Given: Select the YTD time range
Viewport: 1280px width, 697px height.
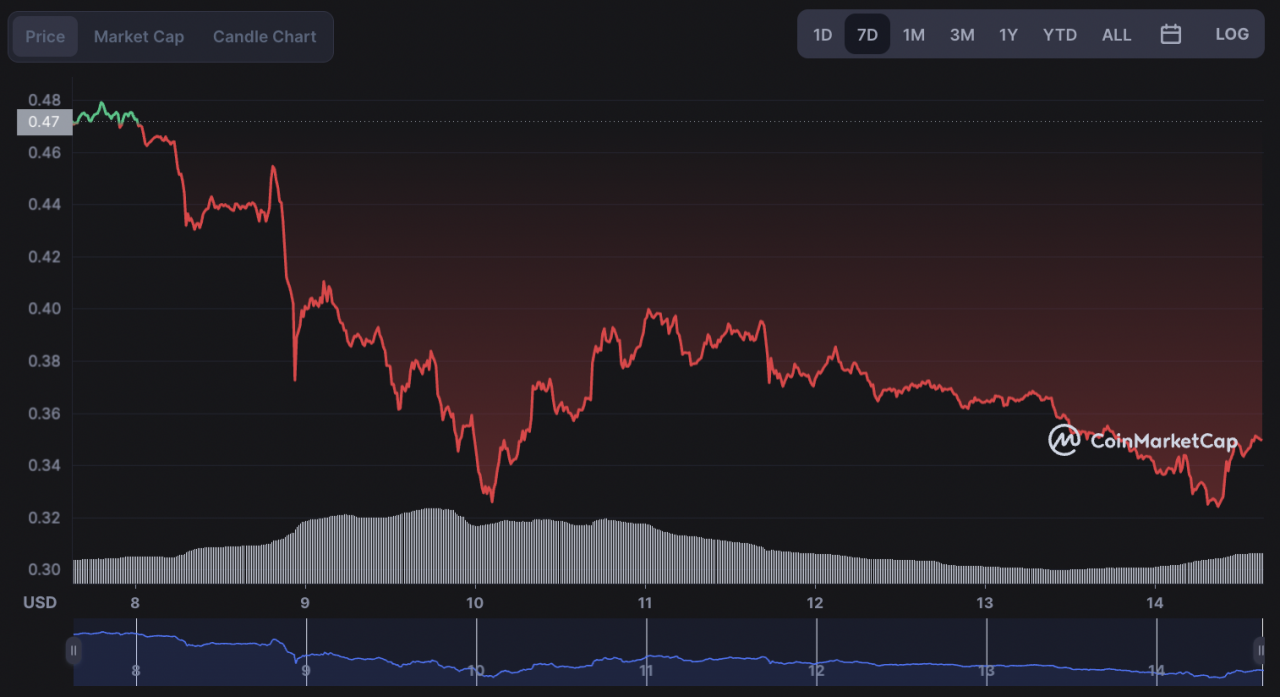Looking at the screenshot, I should [1059, 34].
